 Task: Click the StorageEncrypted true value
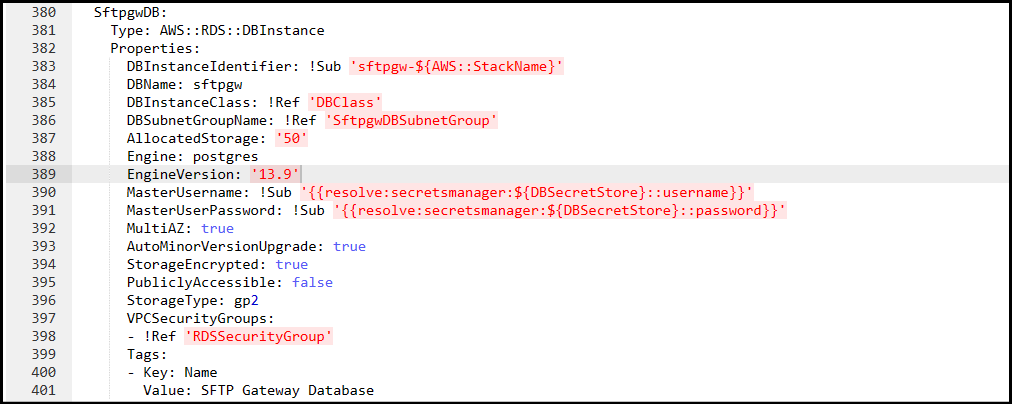(292, 265)
